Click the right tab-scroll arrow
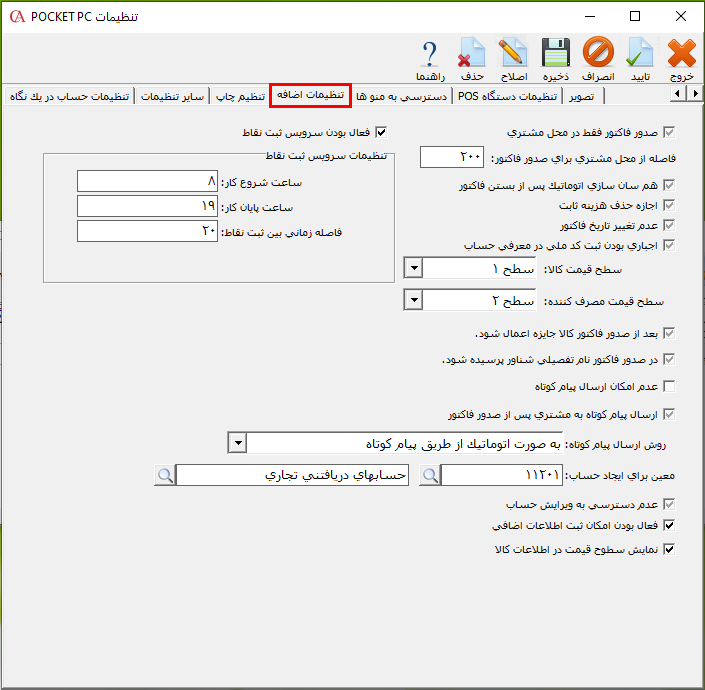The height and width of the screenshot is (690, 705). coord(695,94)
